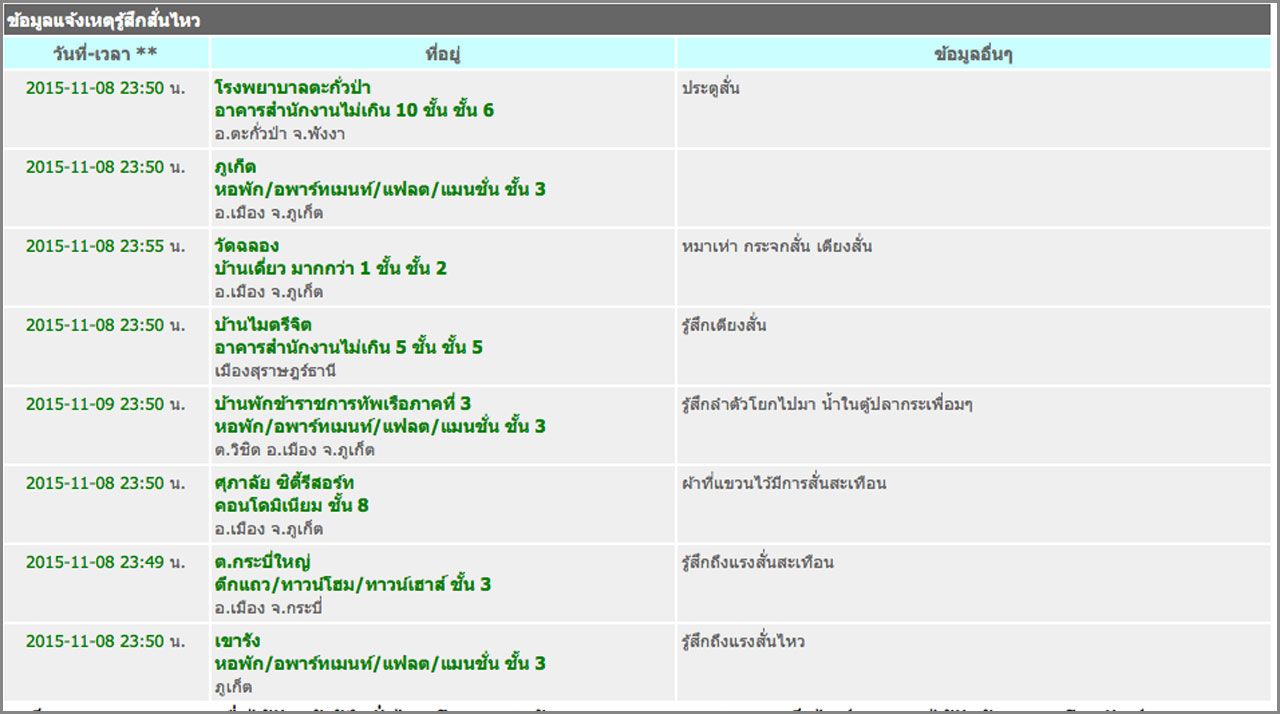The height and width of the screenshot is (714, 1280).
Task: Click the ประตูสั่น remark cell
Action: pos(711,88)
